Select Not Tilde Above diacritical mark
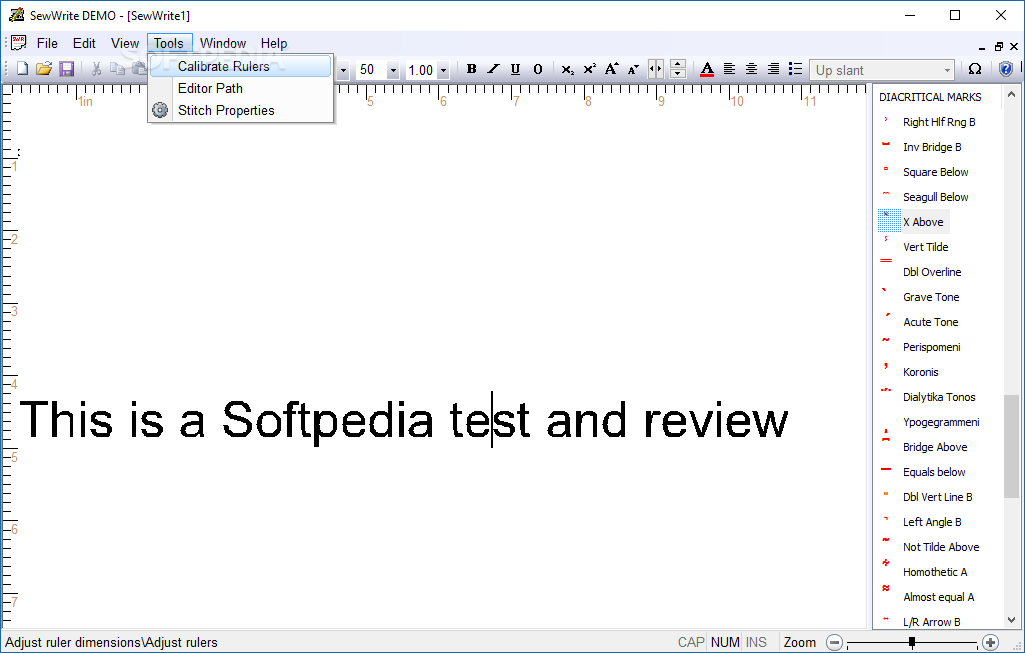Viewport: 1025px width, 653px height. pos(941,547)
